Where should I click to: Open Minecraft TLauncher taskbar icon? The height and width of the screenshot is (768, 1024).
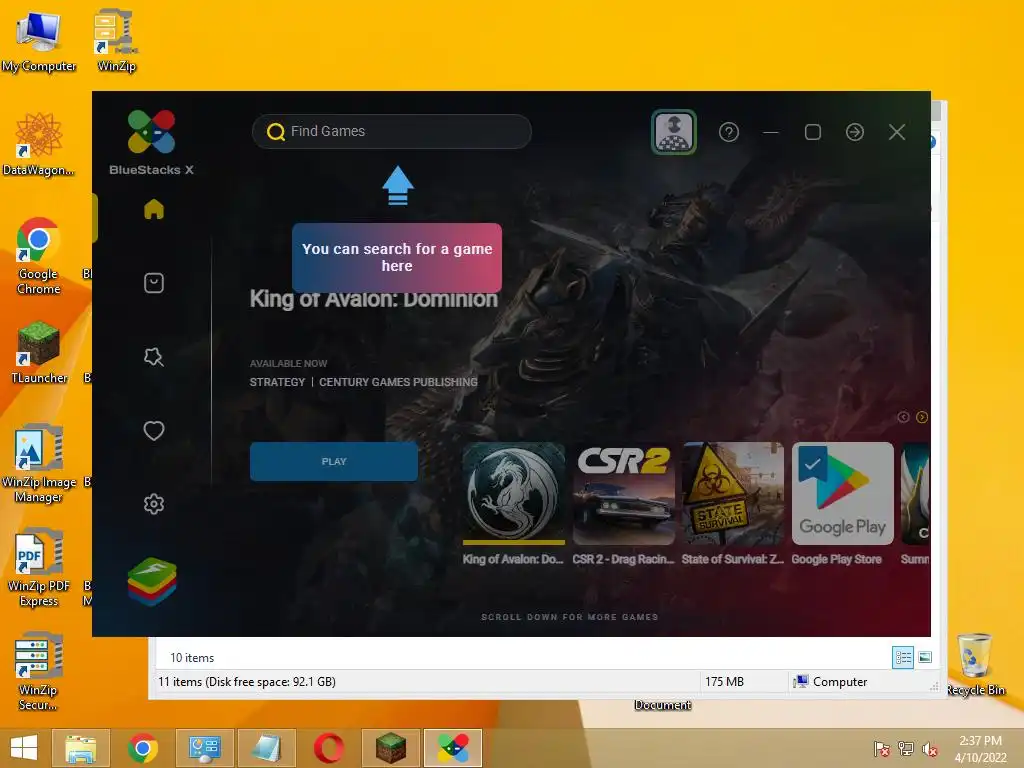(391, 748)
